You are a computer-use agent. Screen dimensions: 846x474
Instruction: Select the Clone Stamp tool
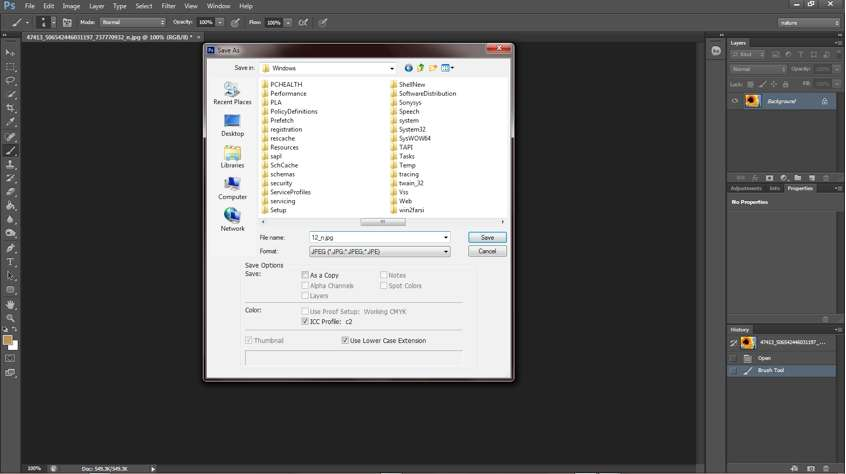[10, 164]
